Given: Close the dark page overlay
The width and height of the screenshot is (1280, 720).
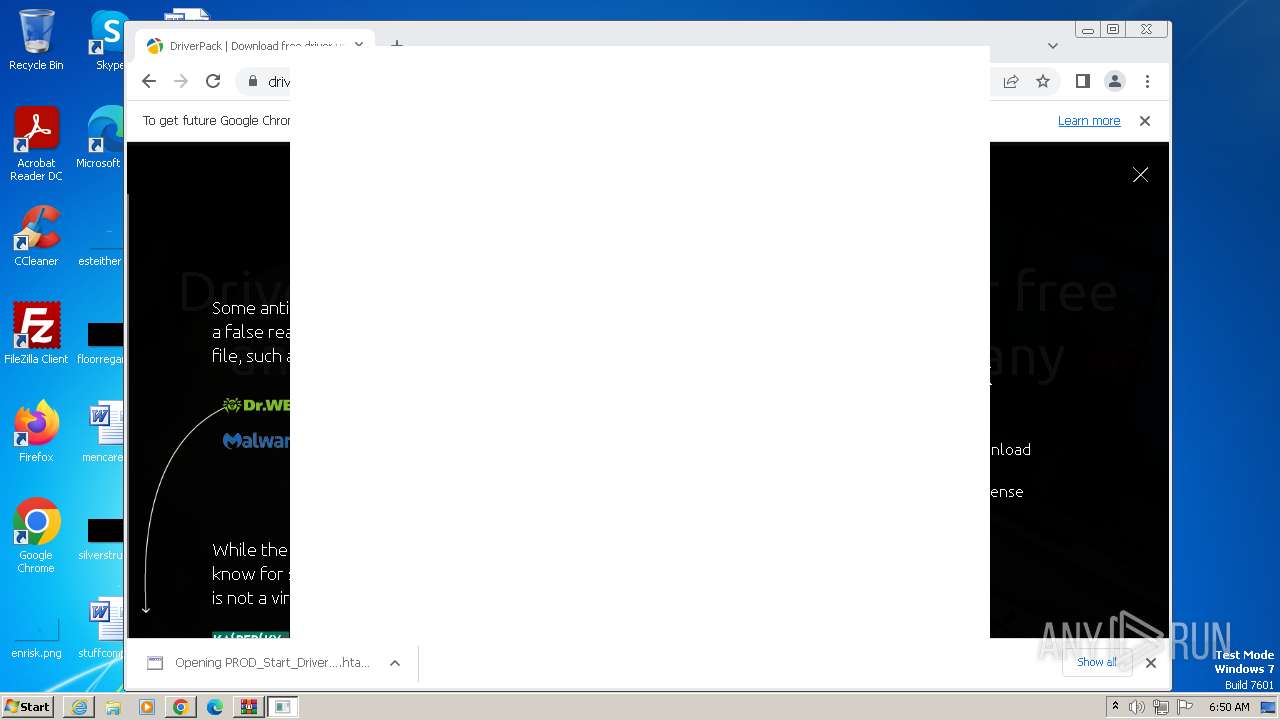Looking at the screenshot, I should 1140,175.
